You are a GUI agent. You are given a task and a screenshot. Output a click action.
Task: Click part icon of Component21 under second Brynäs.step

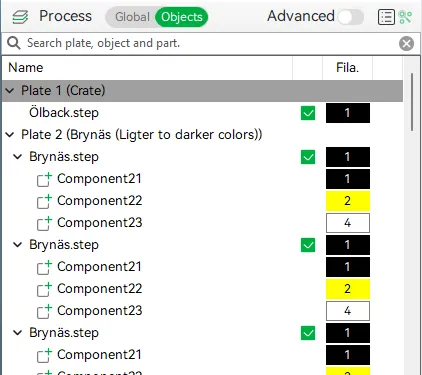pyautogui.click(x=44, y=267)
